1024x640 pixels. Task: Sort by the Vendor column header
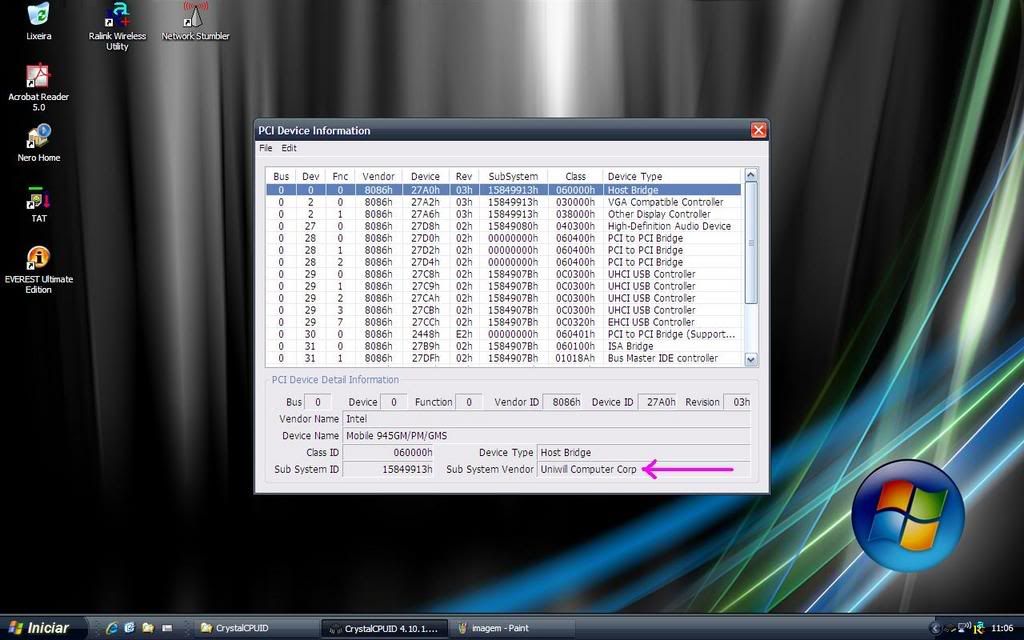[x=378, y=176]
